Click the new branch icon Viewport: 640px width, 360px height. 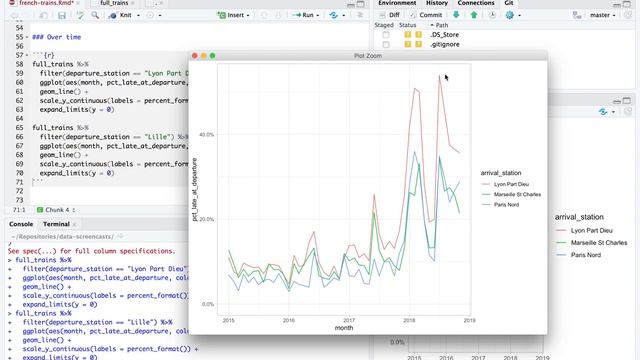click(x=577, y=15)
